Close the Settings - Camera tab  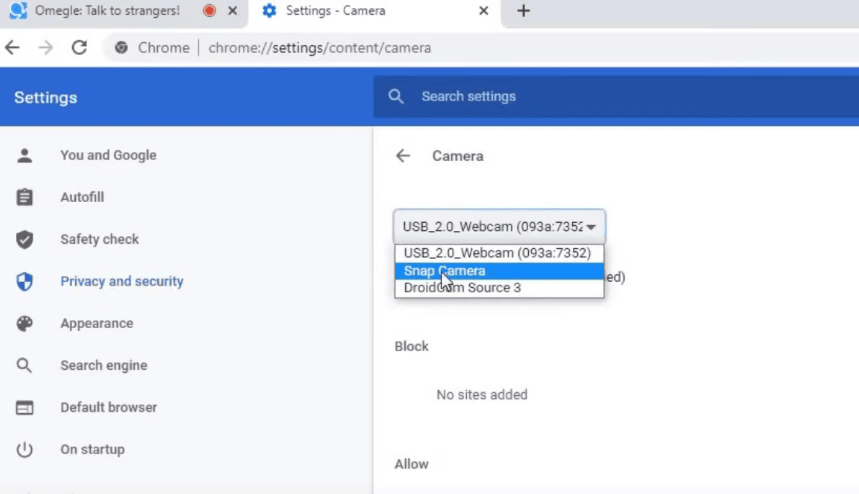click(483, 10)
